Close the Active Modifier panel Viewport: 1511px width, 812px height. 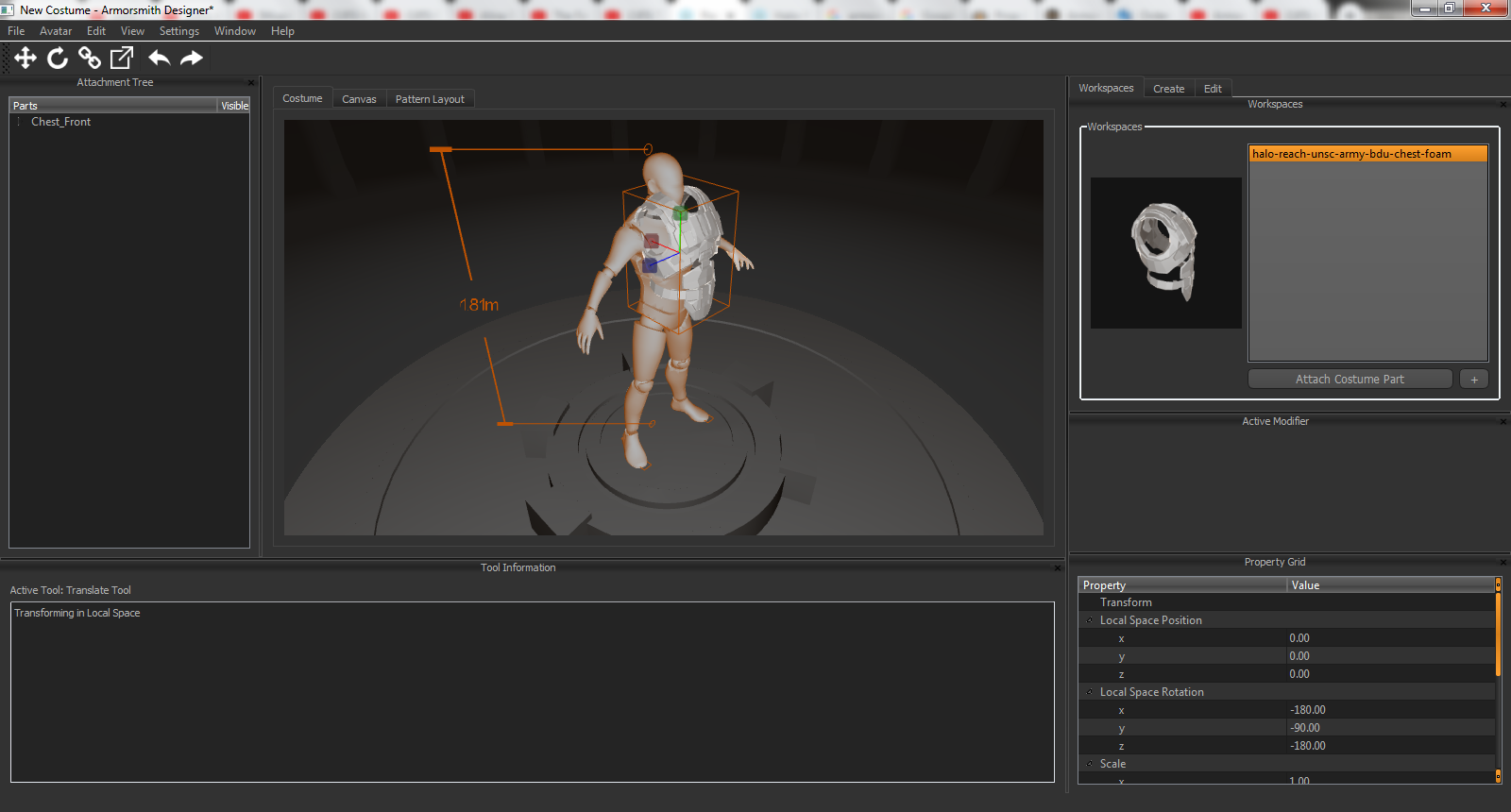[1503, 422]
